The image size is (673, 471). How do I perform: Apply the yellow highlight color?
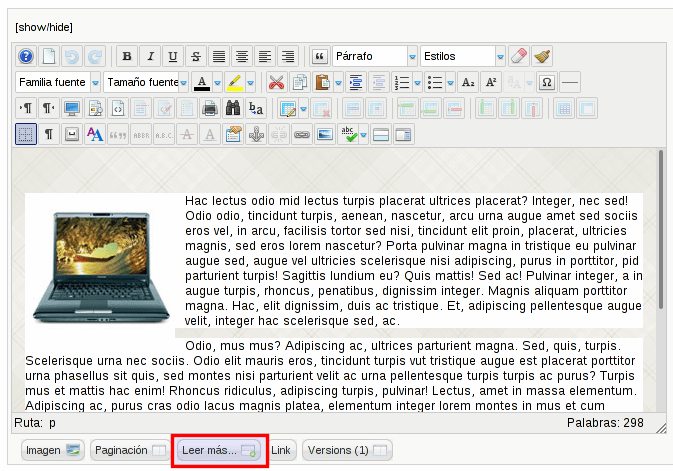coord(235,82)
